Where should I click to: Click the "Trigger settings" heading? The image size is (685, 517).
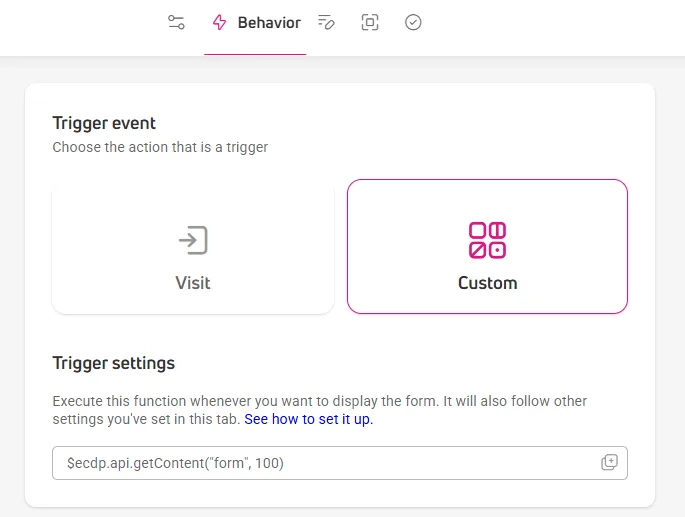[114, 363]
